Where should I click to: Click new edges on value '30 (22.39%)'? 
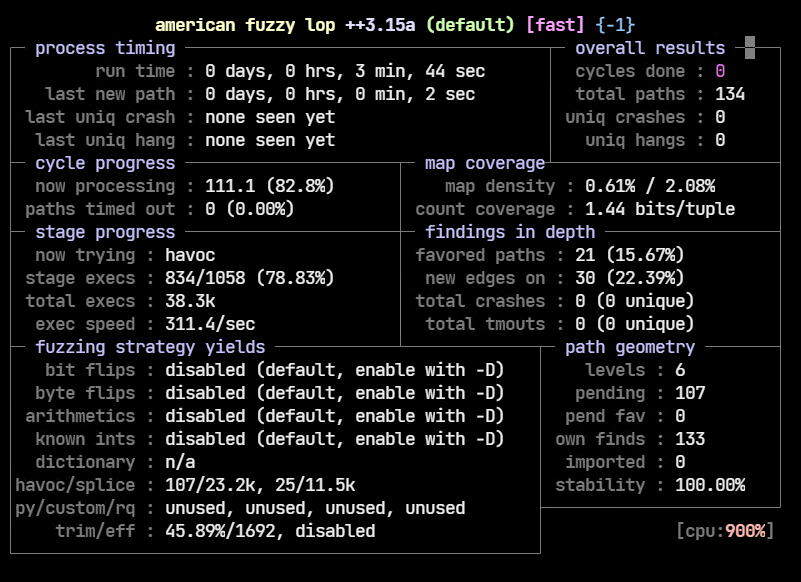click(x=629, y=278)
